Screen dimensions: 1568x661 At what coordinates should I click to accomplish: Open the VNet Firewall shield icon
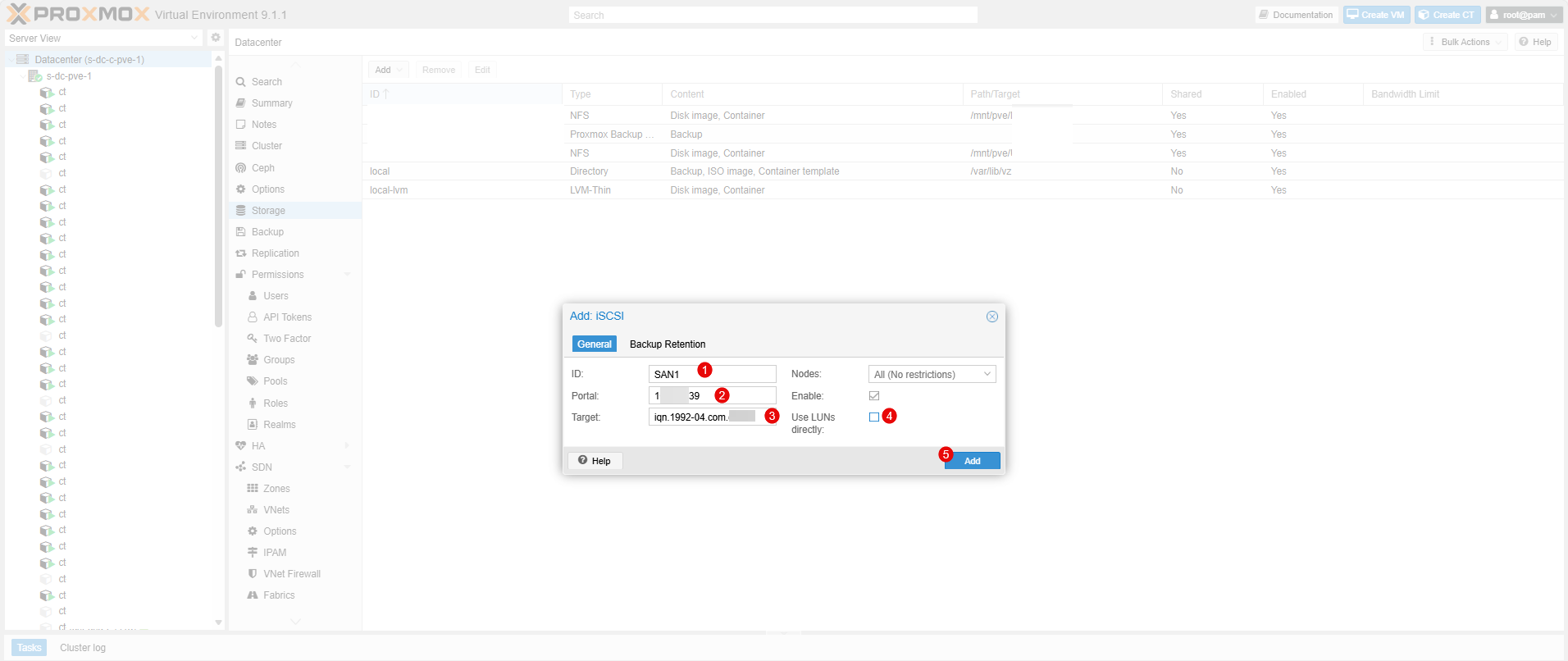point(253,574)
